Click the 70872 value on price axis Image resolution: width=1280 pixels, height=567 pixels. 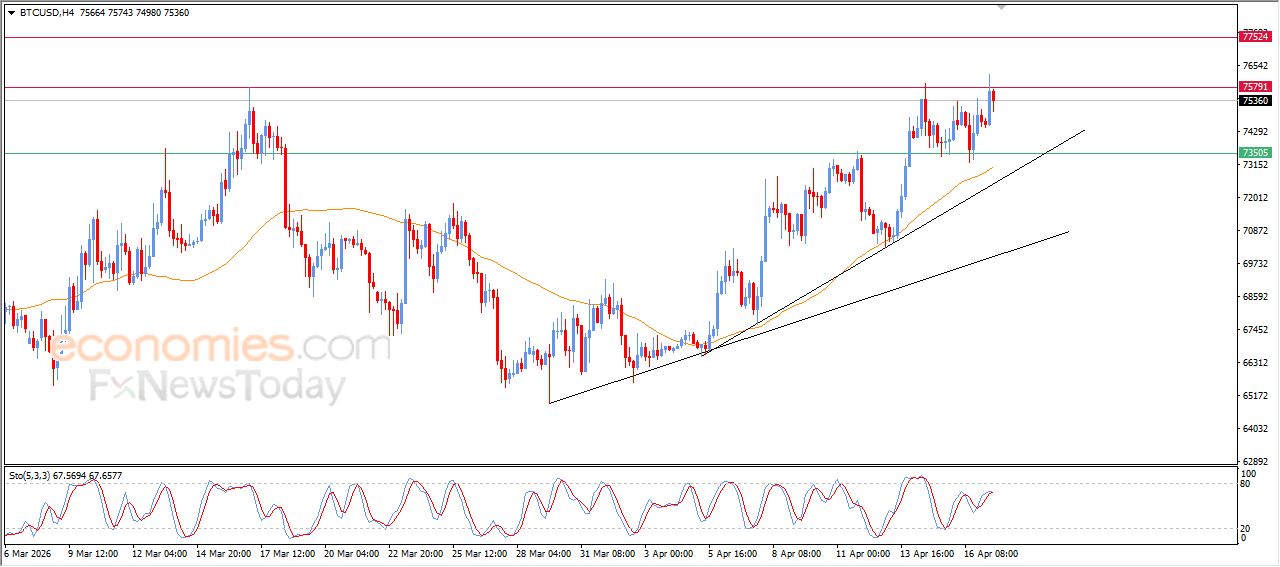click(1254, 231)
